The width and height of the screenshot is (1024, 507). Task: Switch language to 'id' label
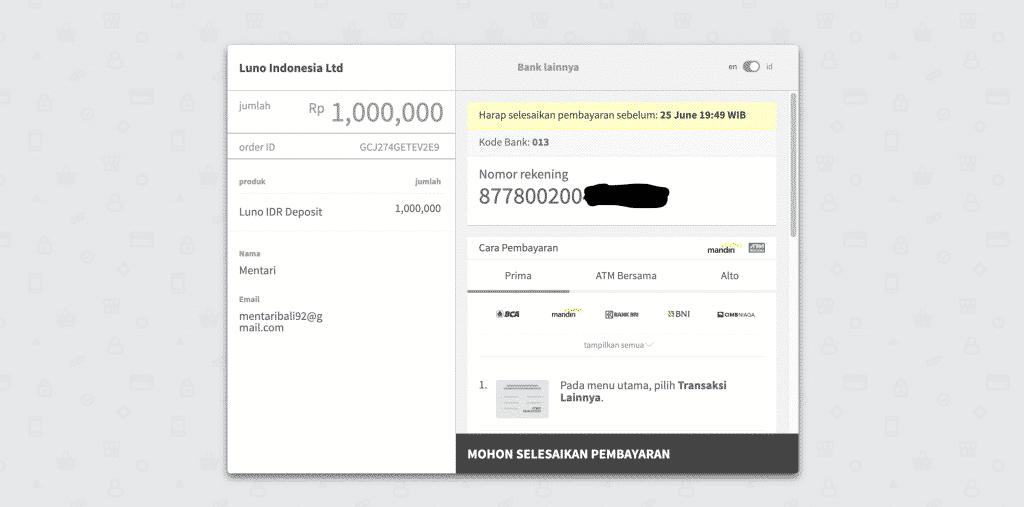769,67
